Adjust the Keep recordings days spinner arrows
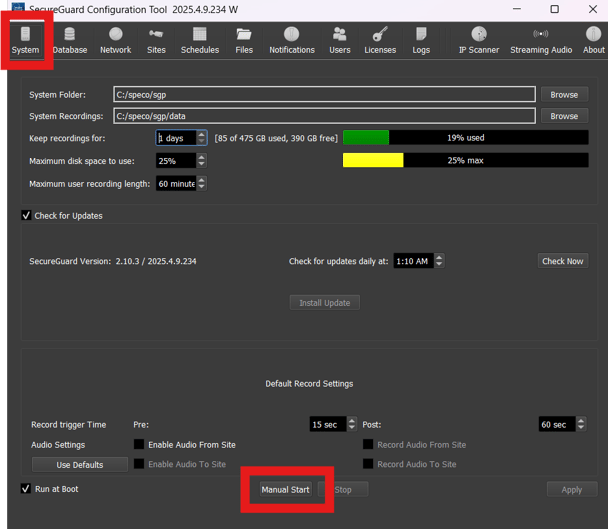Image resolution: width=608 pixels, height=529 pixels. [201, 138]
